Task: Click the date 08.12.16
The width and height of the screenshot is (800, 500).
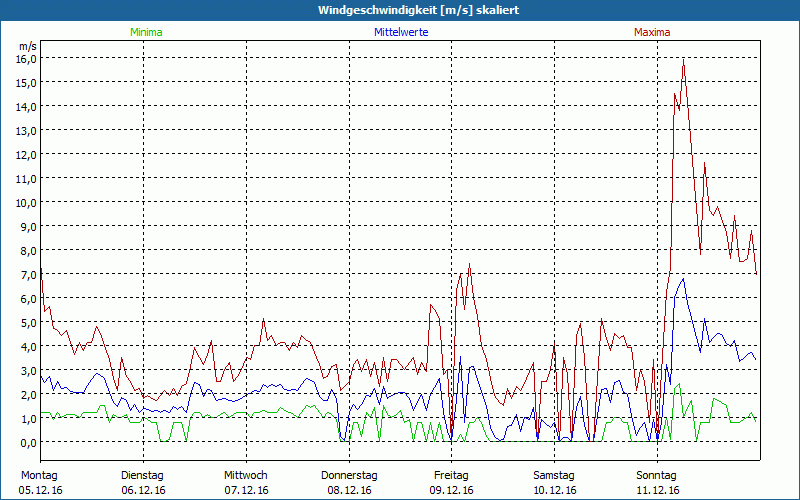Action: (349, 490)
